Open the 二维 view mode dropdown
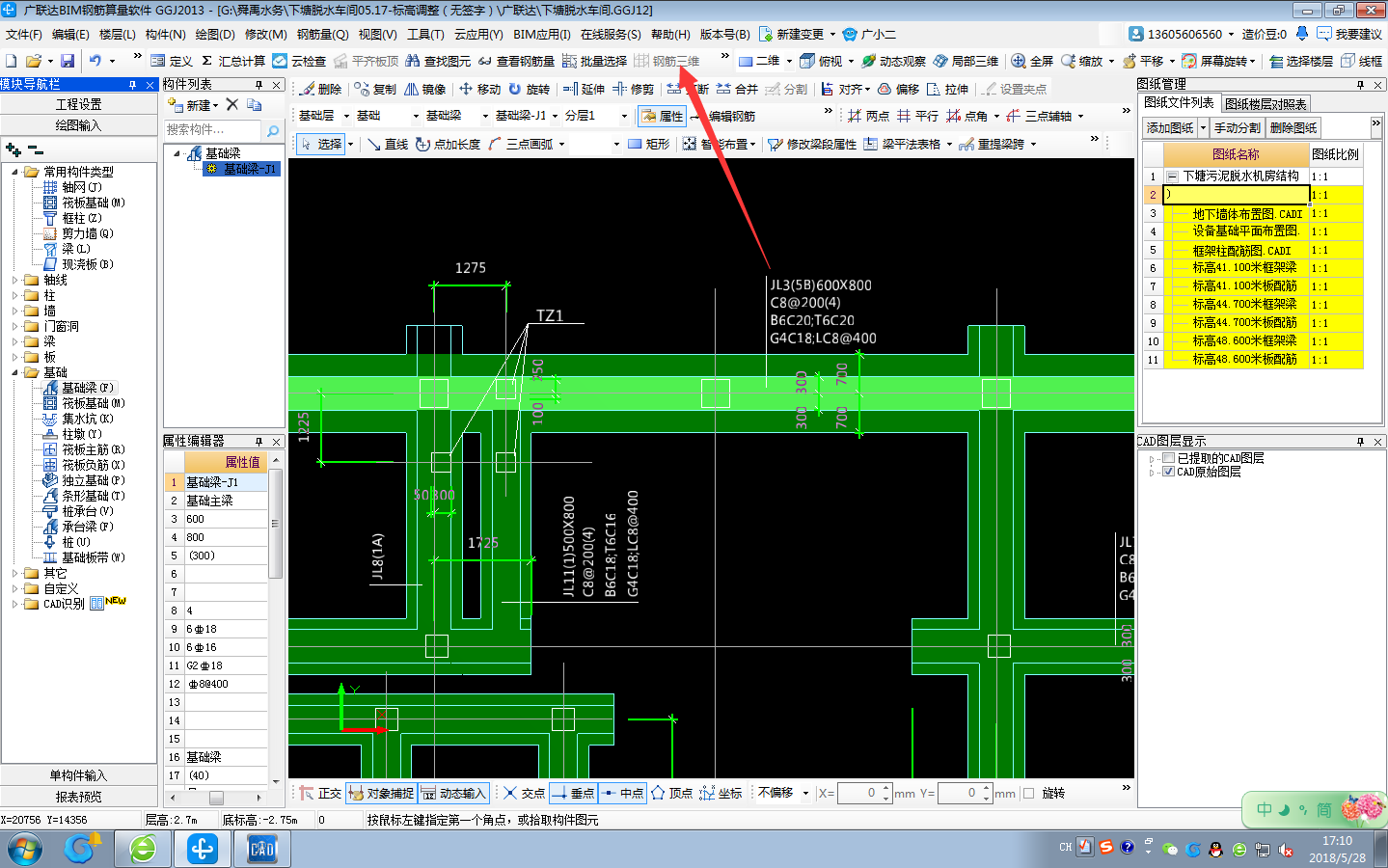The height and width of the screenshot is (868, 1388). coord(789,61)
